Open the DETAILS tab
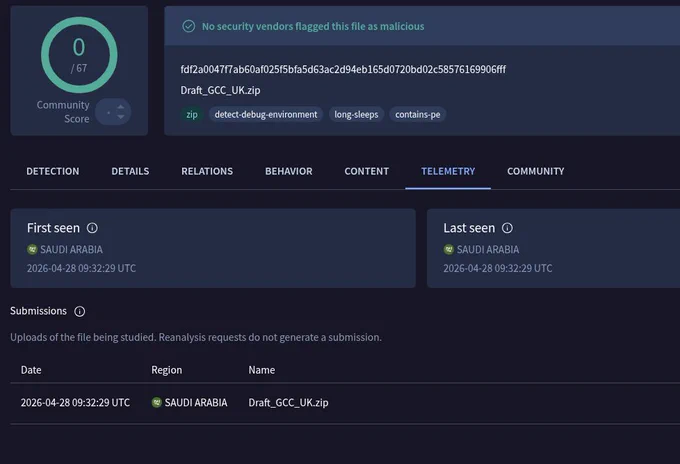680x464 pixels. 130,171
